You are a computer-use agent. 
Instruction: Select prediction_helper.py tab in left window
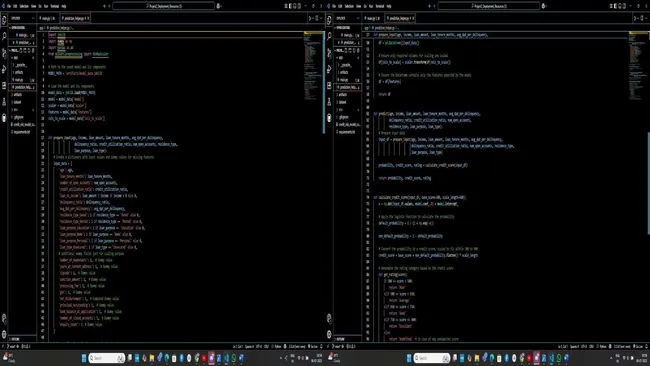75,18
